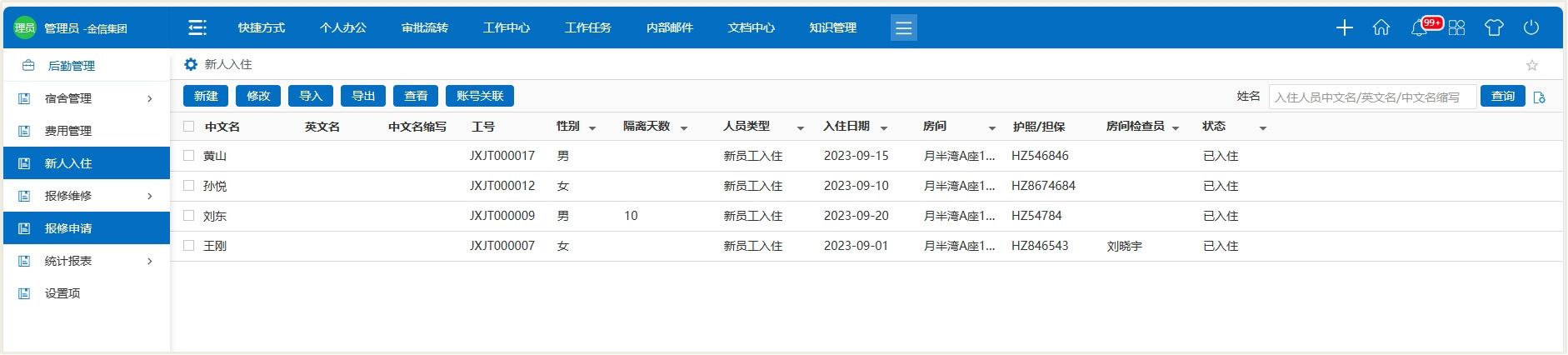Open the 状态 column dropdown arrow

1262,127
